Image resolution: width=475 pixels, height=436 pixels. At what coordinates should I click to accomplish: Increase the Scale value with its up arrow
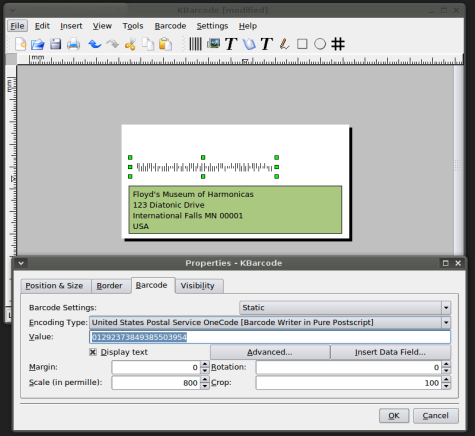point(205,379)
